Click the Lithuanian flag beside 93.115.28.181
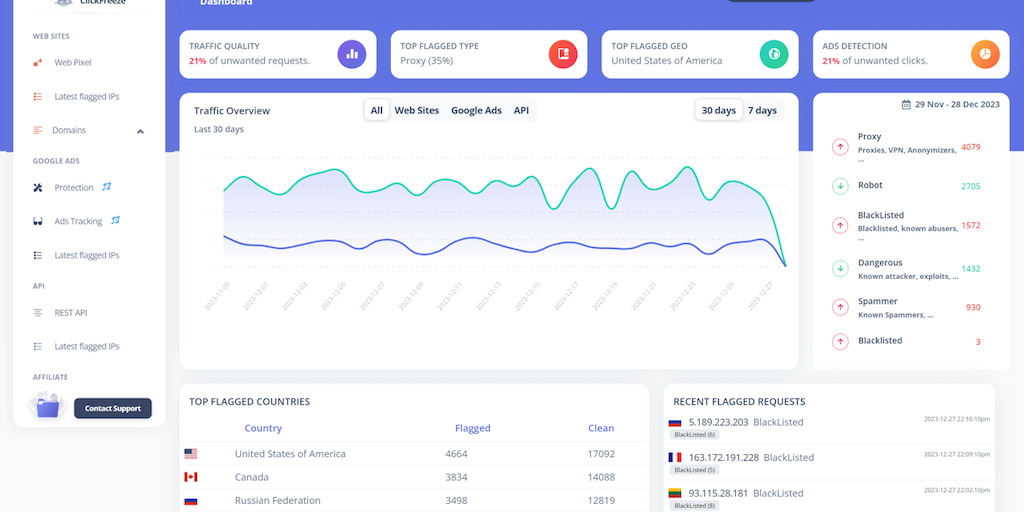This screenshot has width=1024, height=512. (675, 493)
